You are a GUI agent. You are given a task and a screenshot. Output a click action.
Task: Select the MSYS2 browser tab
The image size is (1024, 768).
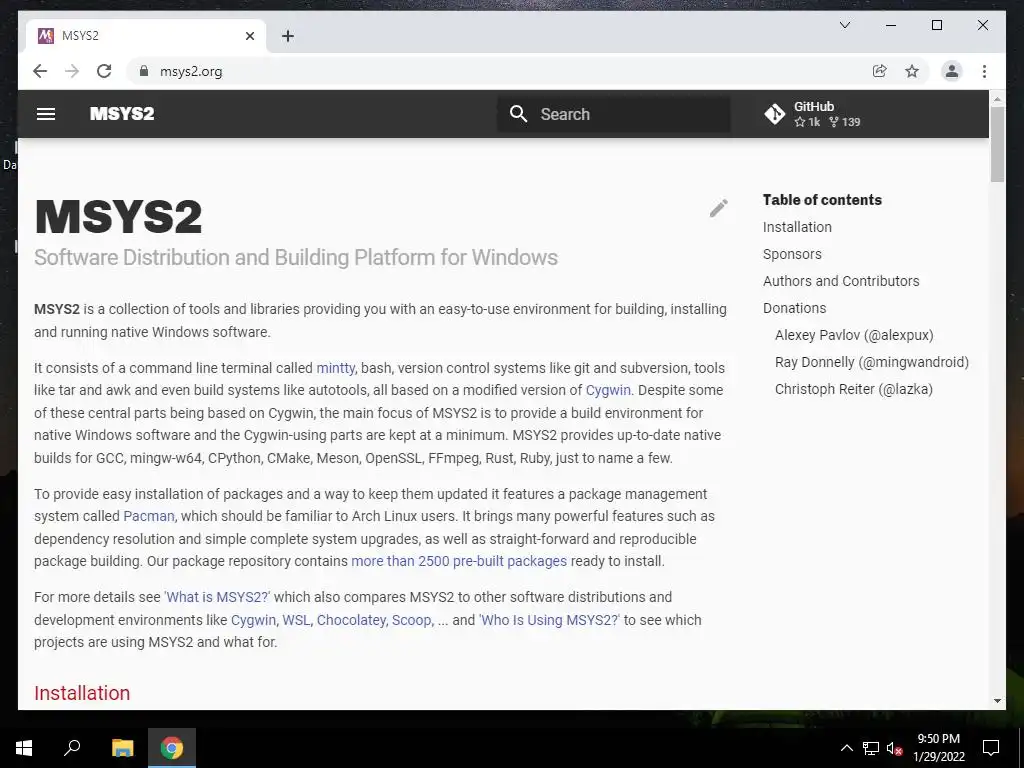145,36
